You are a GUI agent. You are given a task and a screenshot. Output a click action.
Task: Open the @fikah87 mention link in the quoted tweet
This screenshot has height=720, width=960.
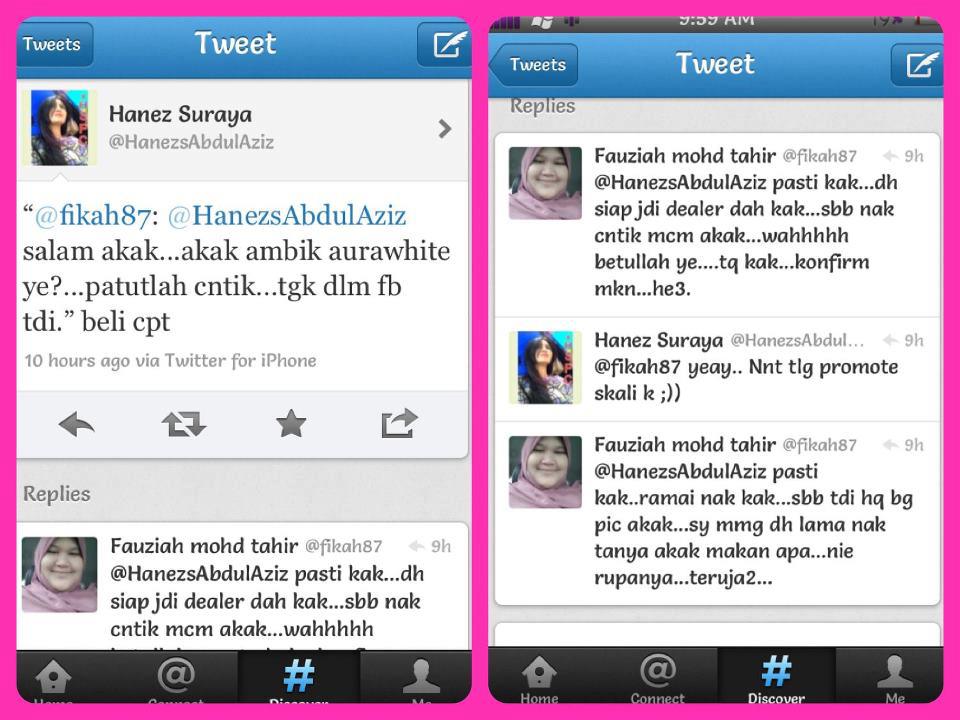coord(92,216)
